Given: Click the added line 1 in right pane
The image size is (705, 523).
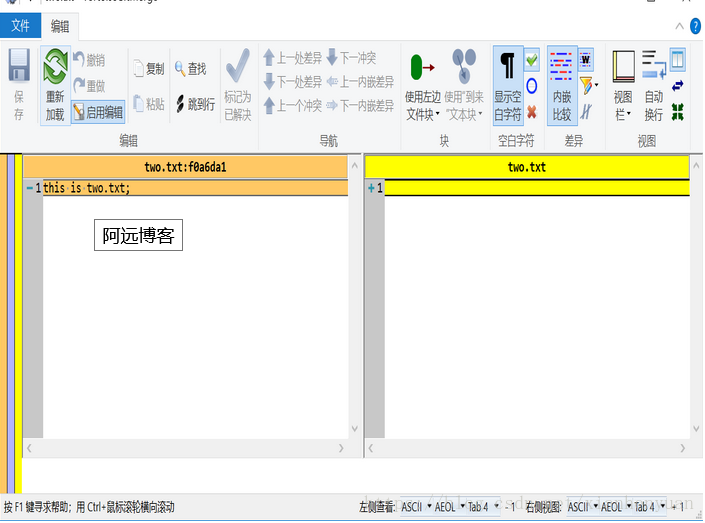Looking at the screenshot, I should tap(537, 188).
